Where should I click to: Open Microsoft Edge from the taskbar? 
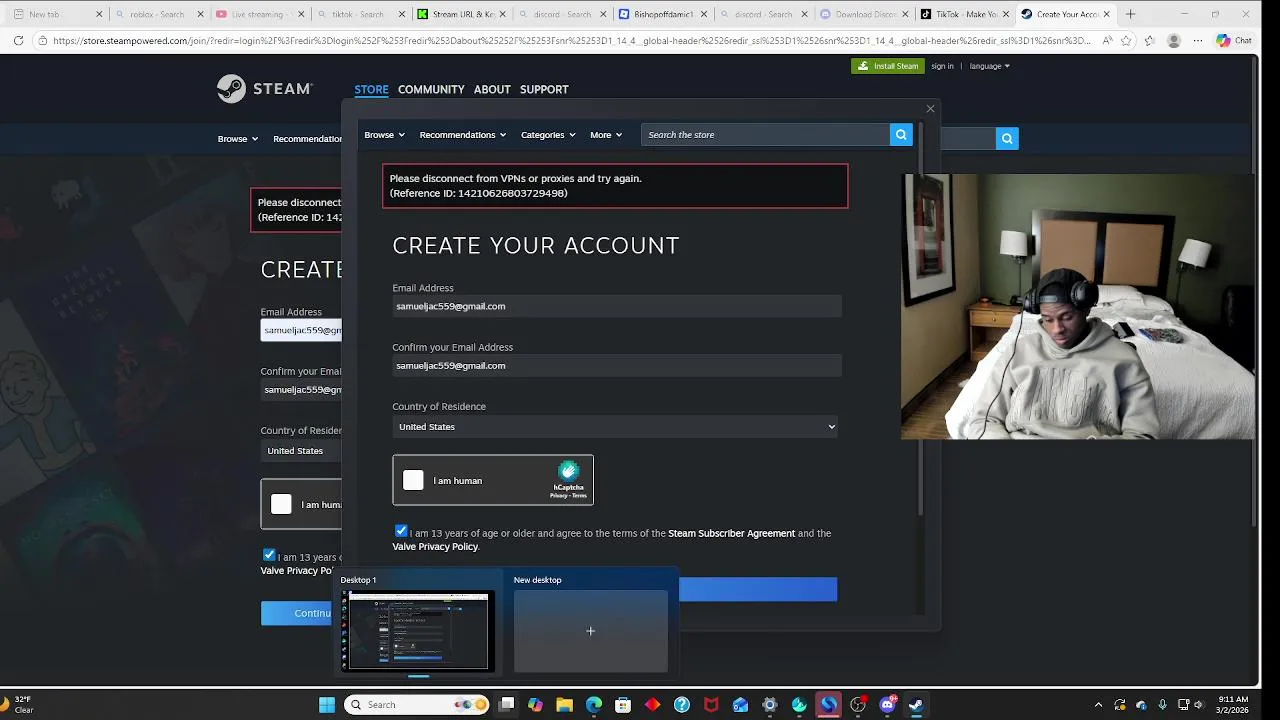pos(594,705)
